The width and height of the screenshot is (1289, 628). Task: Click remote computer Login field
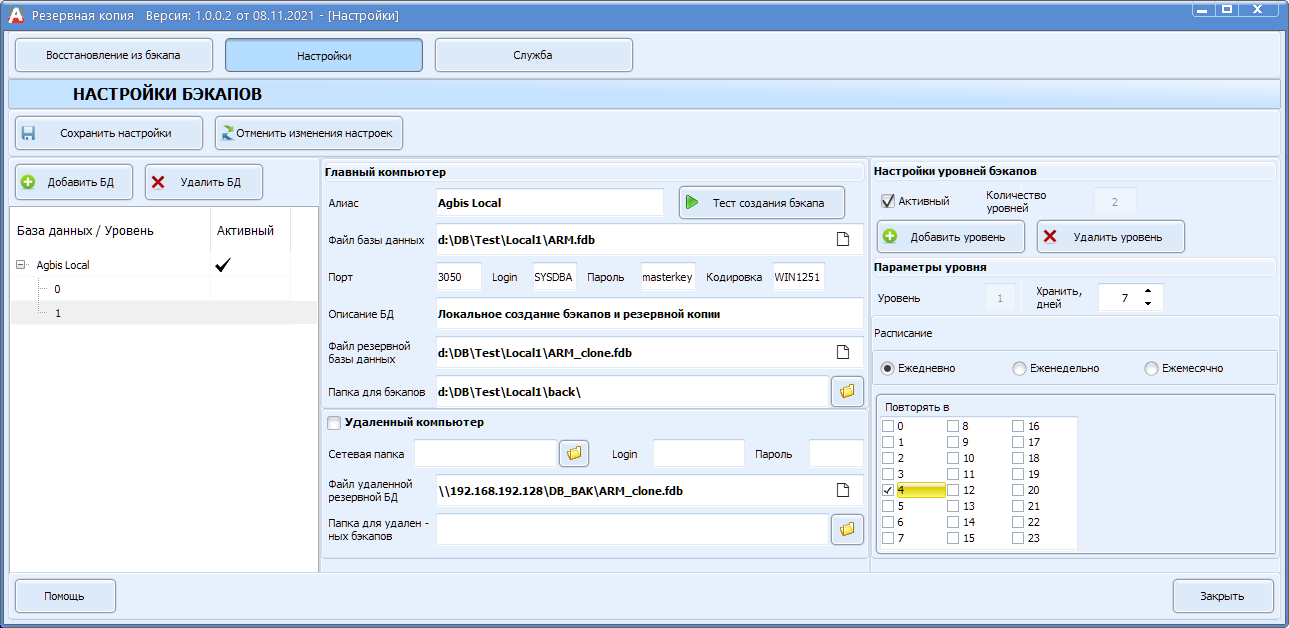pos(699,454)
